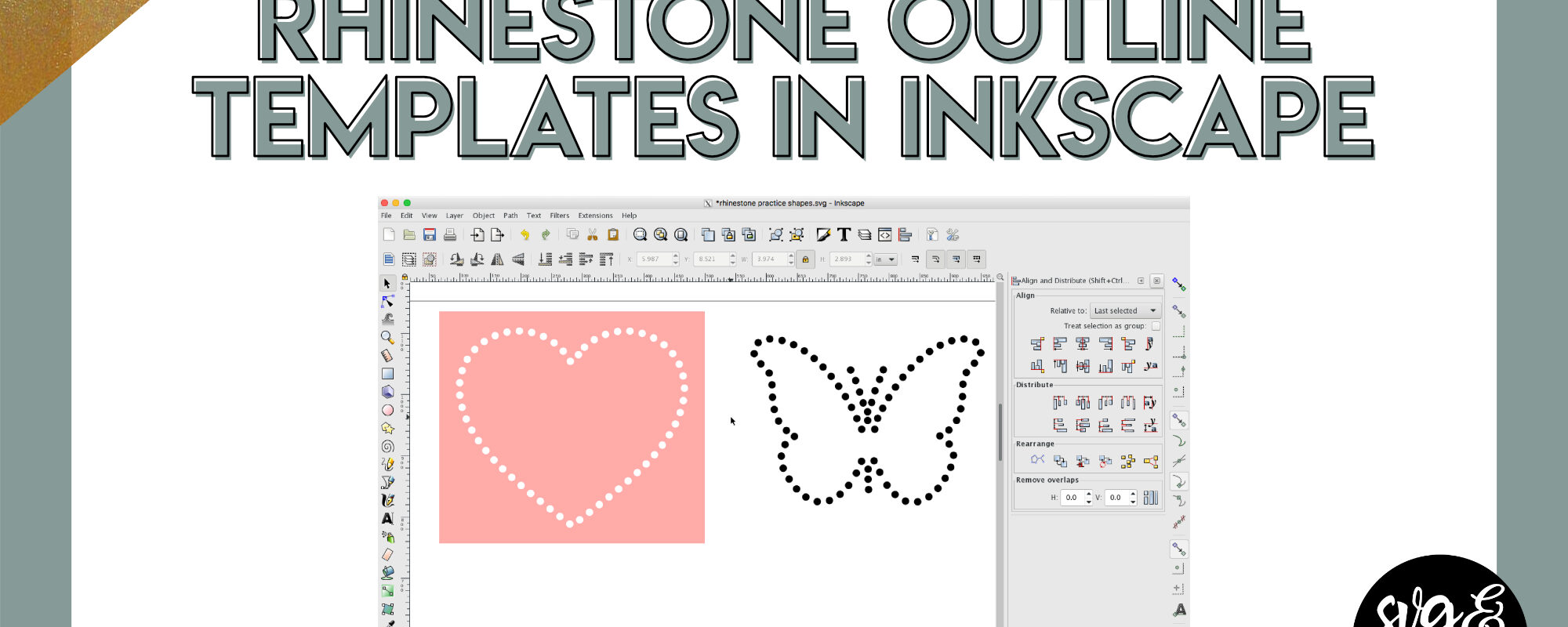
Task: Click Zoom to fit selection icon
Action: 640,234
